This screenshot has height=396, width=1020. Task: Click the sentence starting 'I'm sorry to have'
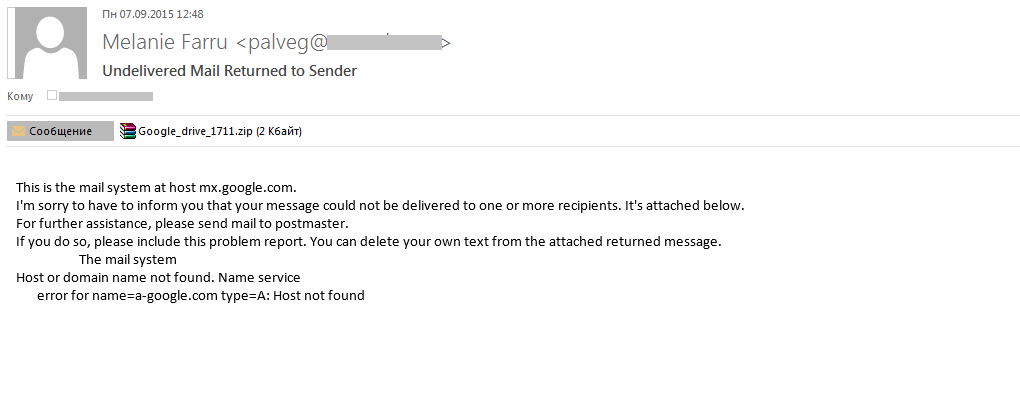point(380,206)
